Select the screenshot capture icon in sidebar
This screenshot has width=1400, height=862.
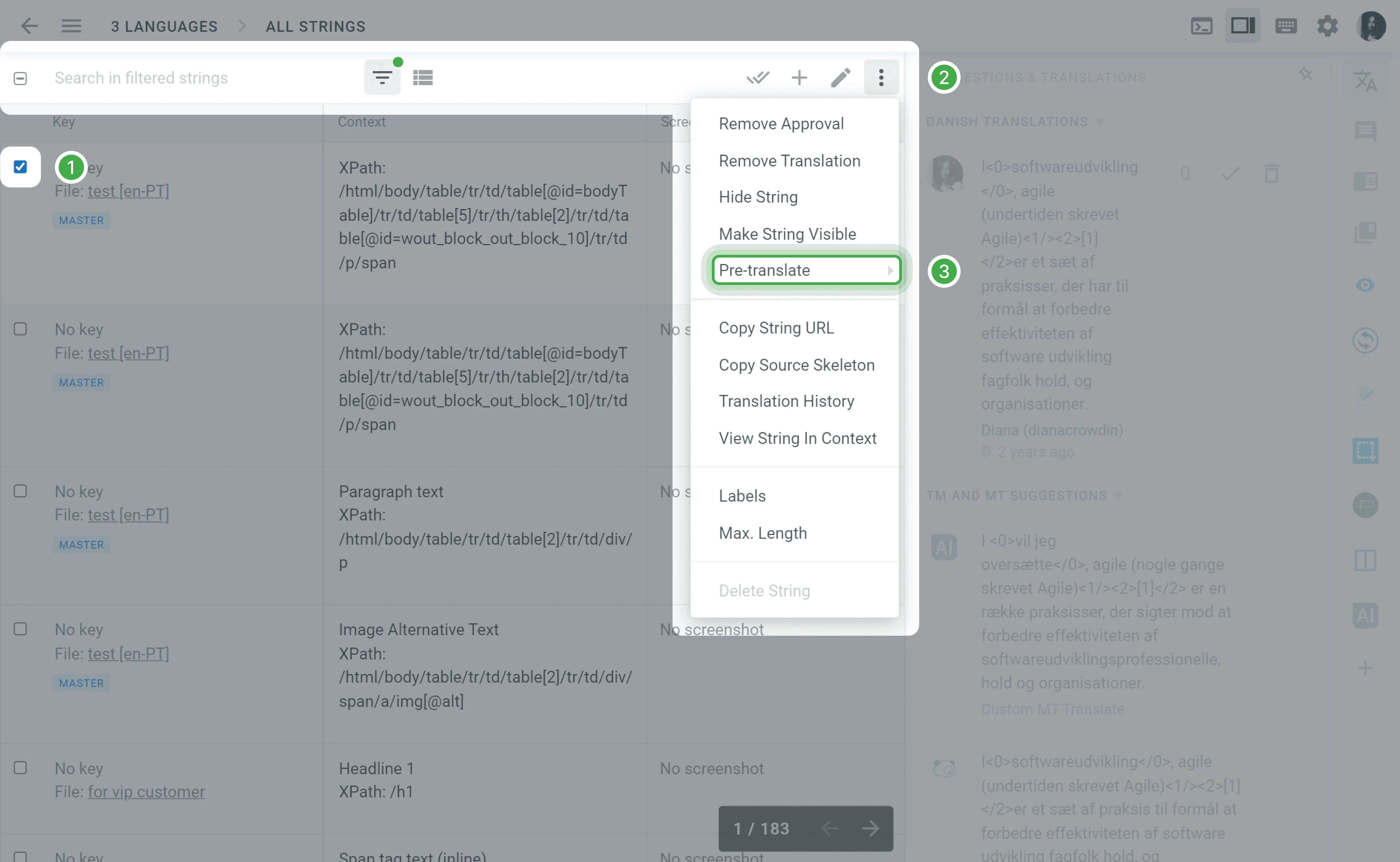tap(1365, 450)
